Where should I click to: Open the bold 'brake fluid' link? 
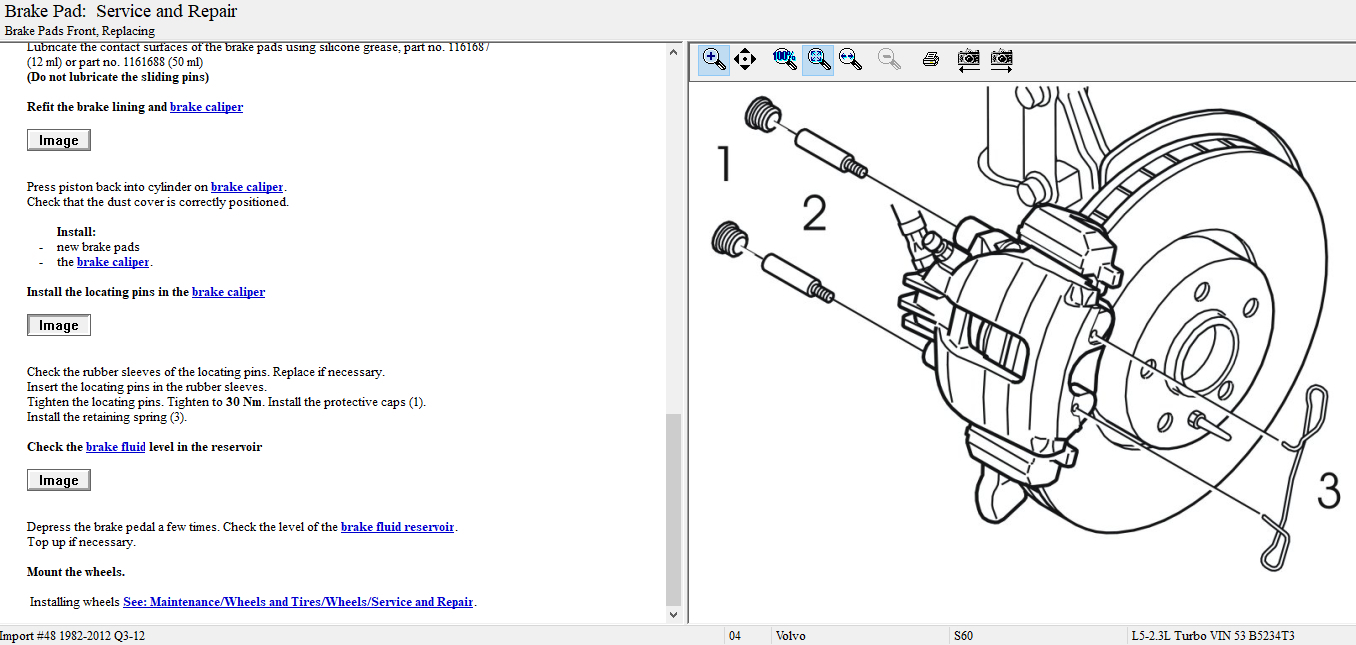[115, 447]
